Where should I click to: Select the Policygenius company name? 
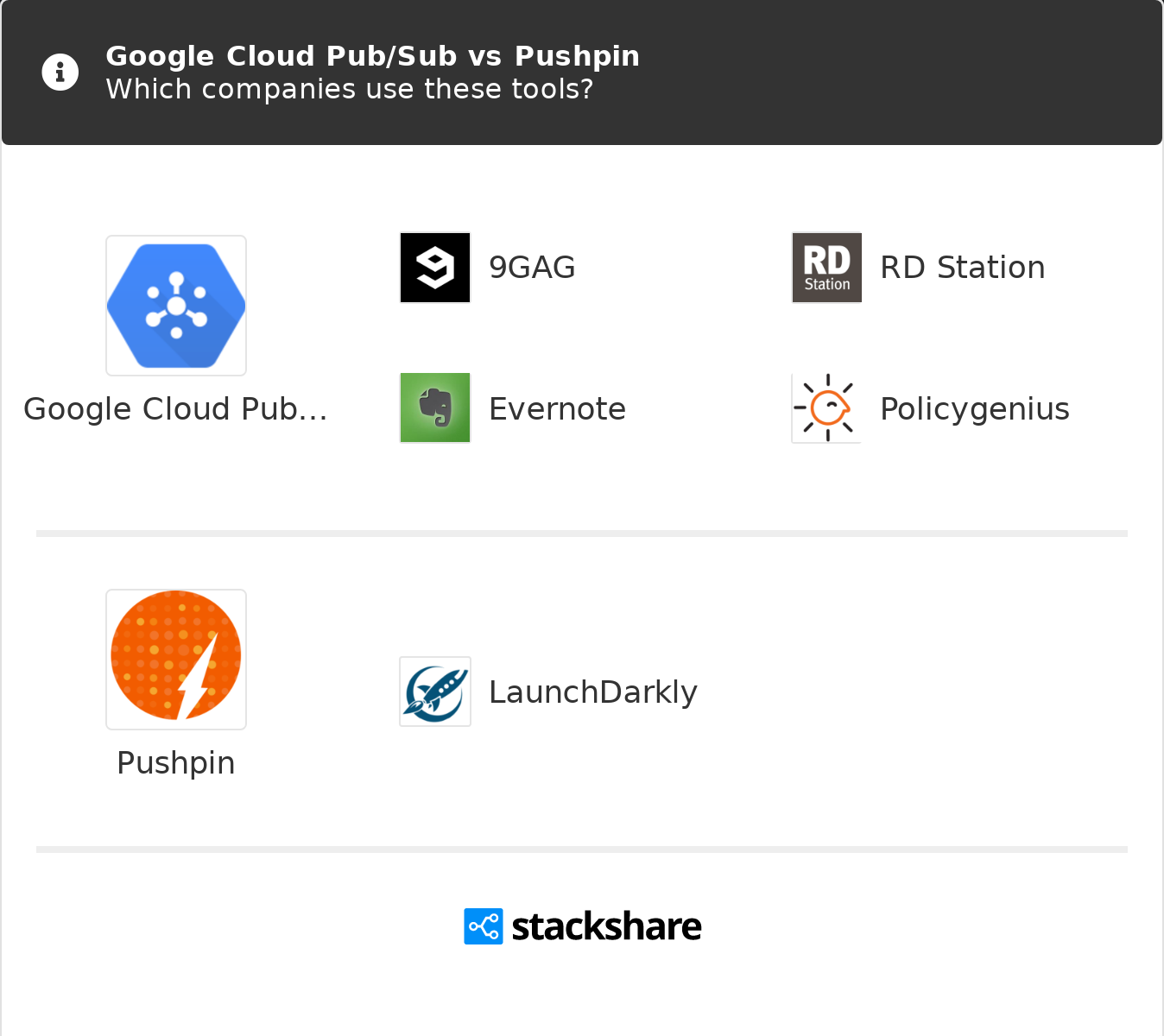click(974, 409)
